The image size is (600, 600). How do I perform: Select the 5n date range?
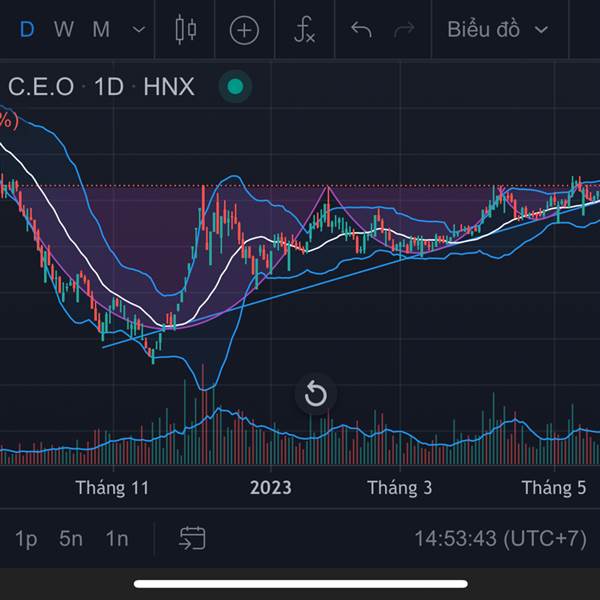(71, 539)
